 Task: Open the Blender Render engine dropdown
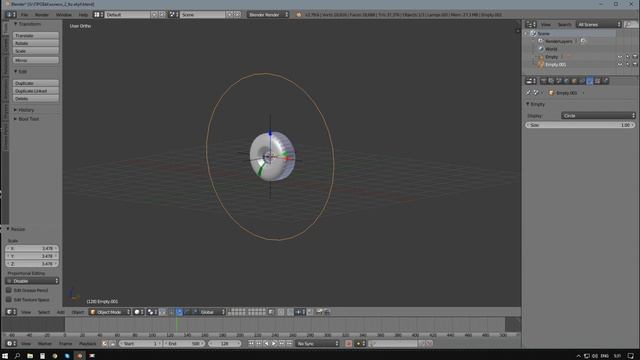[268, 15]
